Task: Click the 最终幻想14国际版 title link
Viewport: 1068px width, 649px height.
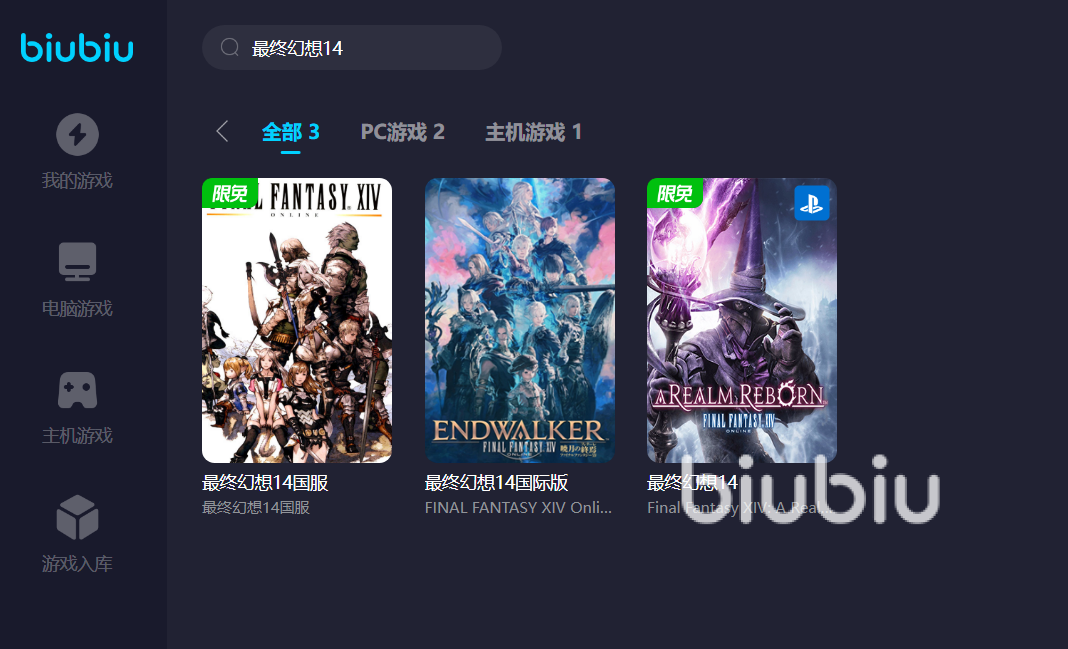Action: pyautogui.click(x=497, y=483)
